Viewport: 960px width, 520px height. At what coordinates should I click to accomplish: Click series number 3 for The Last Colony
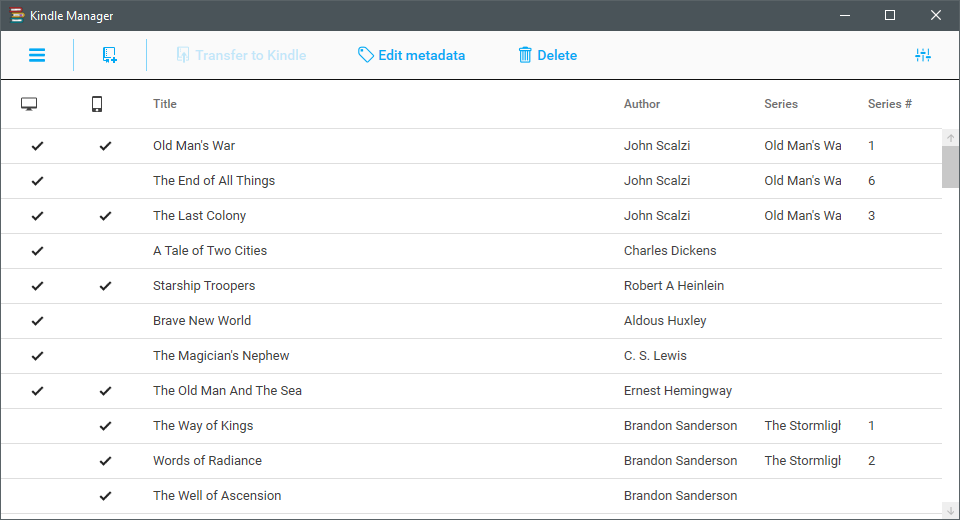pos(871,216)
